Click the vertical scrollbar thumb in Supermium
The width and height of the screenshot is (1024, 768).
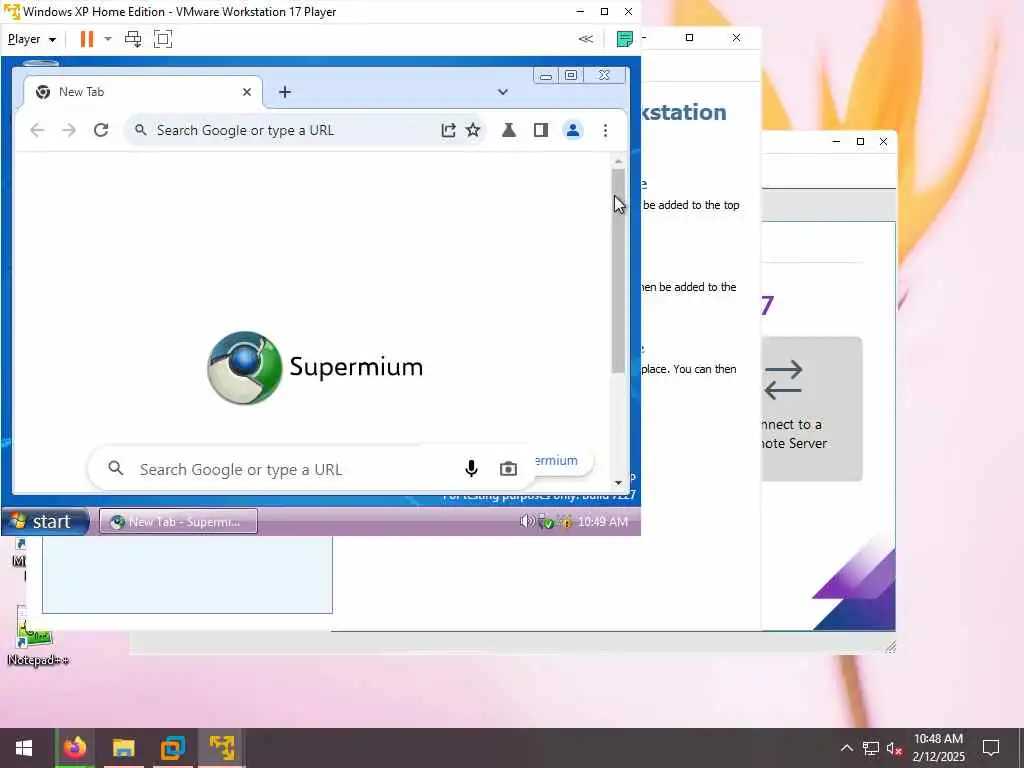click(x=618, y=271)
